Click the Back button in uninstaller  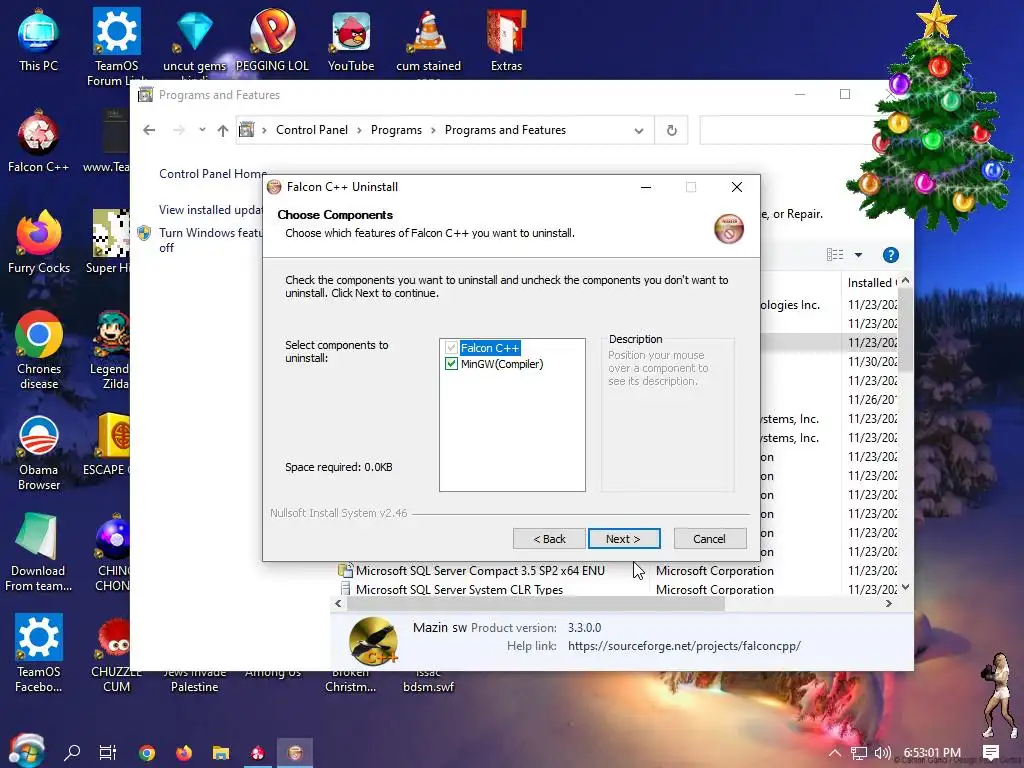pyautogui.click(x=549, y=539)
